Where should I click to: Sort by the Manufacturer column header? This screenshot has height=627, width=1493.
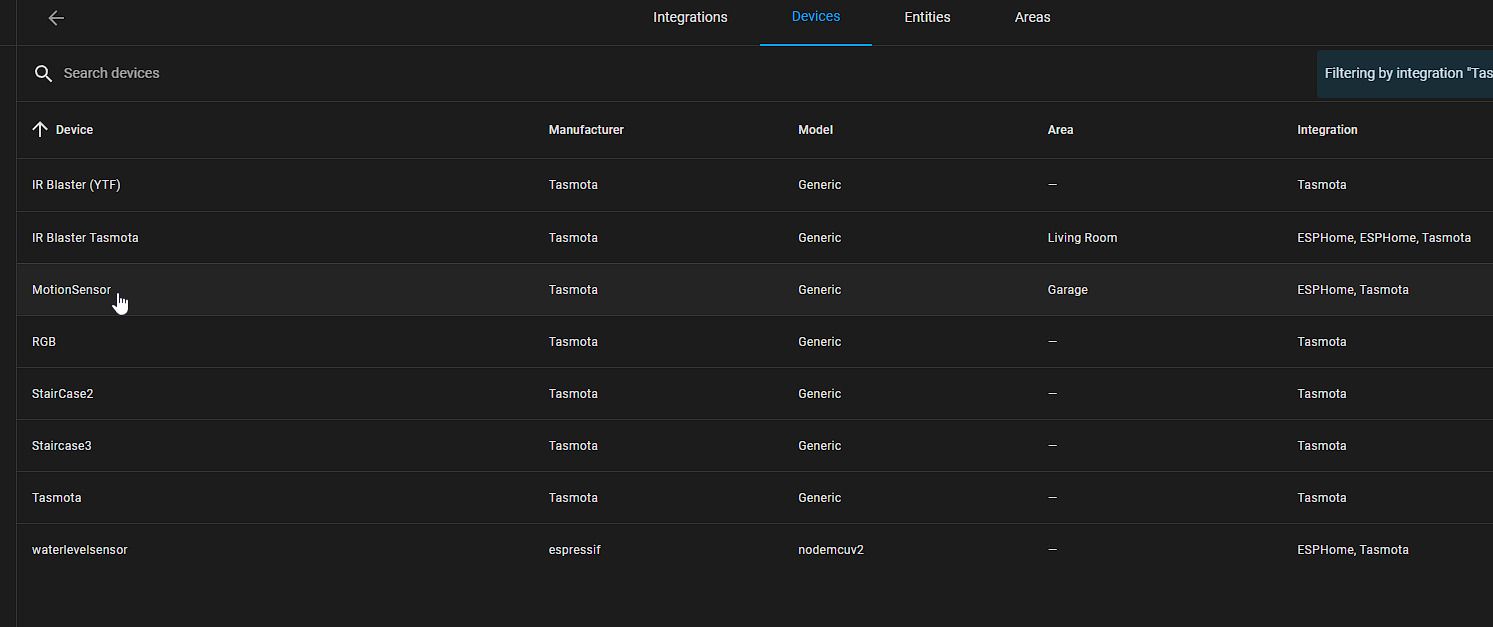(x=586, y=130)
